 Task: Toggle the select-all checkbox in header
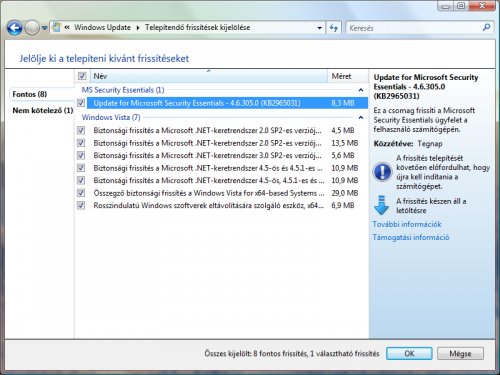pyautogui.click(x=82, y=76)
